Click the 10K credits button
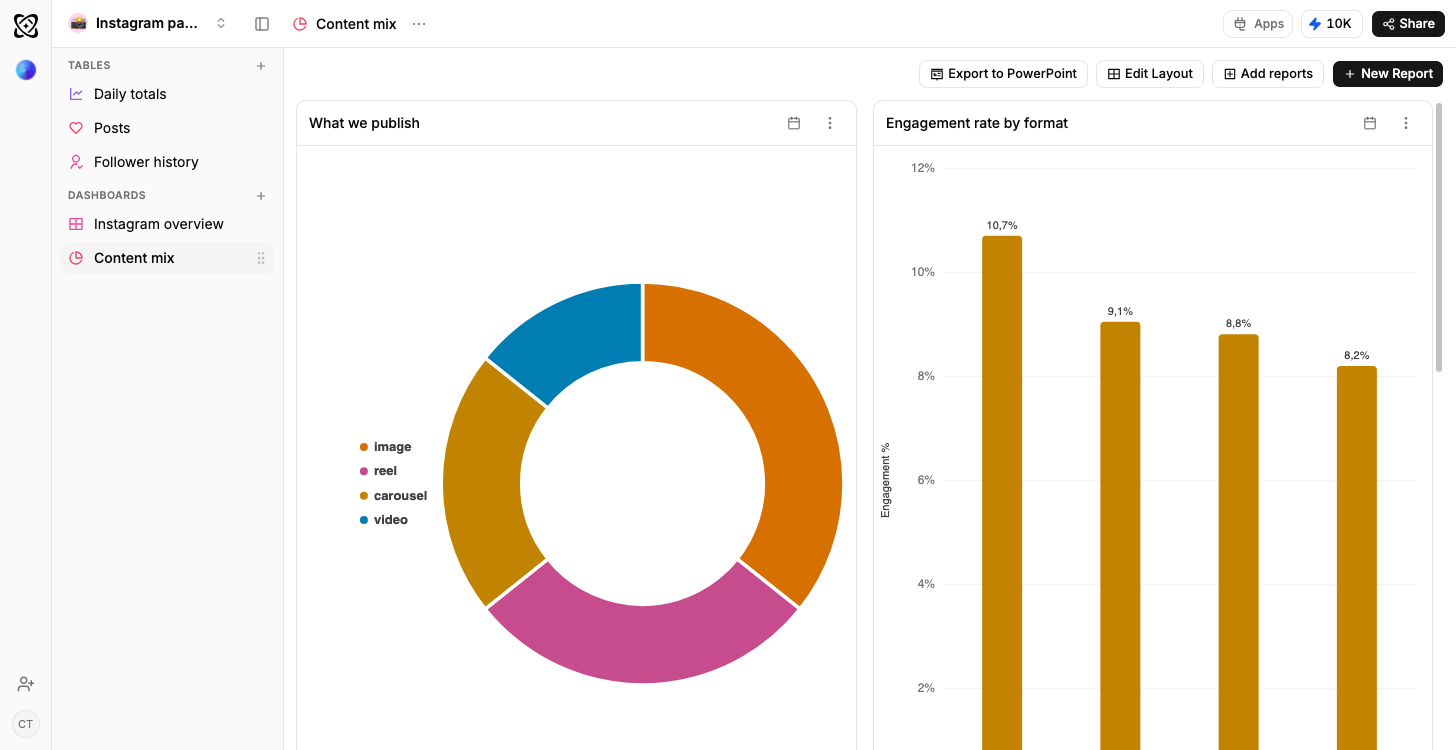Image resolution: width=1456 pixels, height=750 pixels. click(1331, 24)
